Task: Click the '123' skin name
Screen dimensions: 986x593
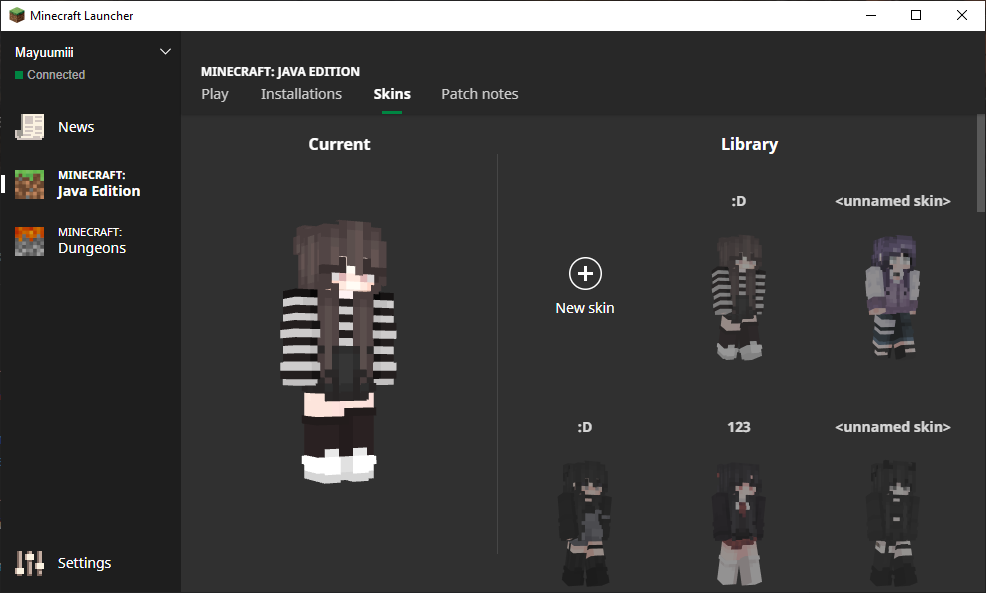Action: tap(739, 427)
